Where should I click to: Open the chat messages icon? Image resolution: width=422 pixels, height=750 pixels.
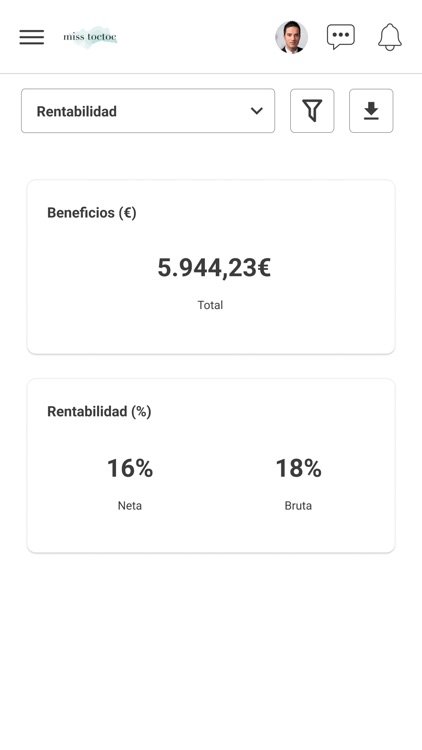pyautogui.click(x=341, y=37)
